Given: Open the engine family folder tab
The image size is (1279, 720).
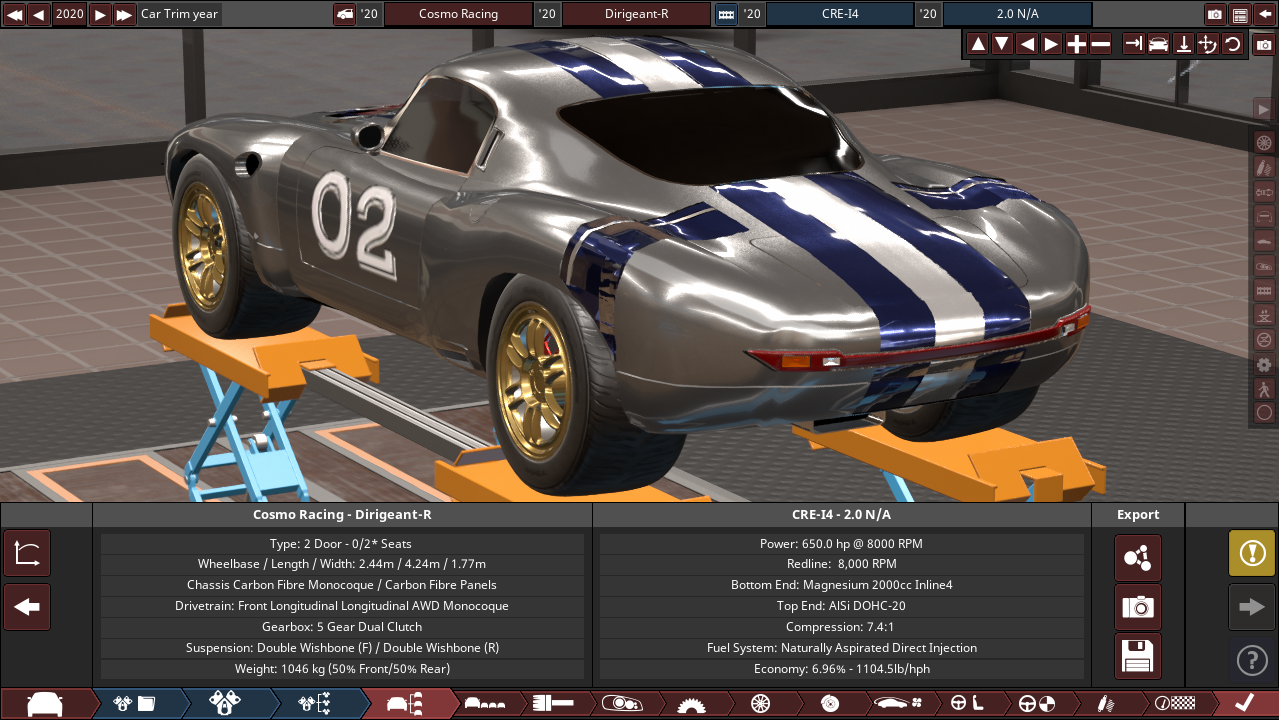Looking at the screenshot, I should [x=134, y=704].
